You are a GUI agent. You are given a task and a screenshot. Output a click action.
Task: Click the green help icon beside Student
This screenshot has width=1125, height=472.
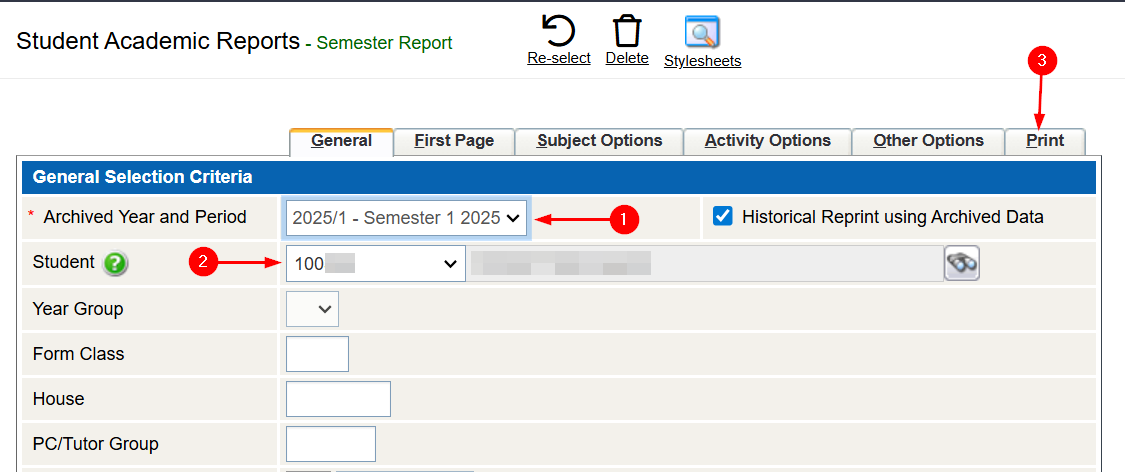pos(117,263)
